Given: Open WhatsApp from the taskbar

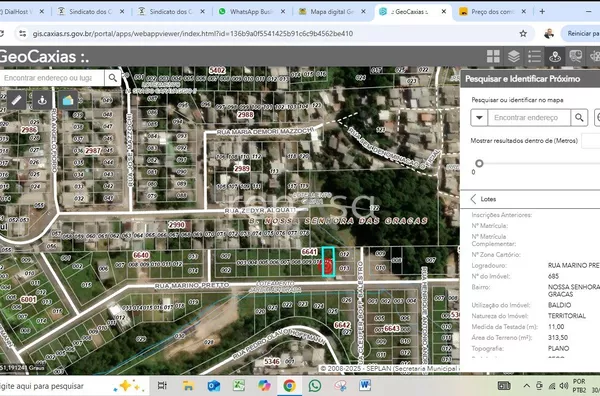Looking at the screenshot, I should tap(315, 386).
